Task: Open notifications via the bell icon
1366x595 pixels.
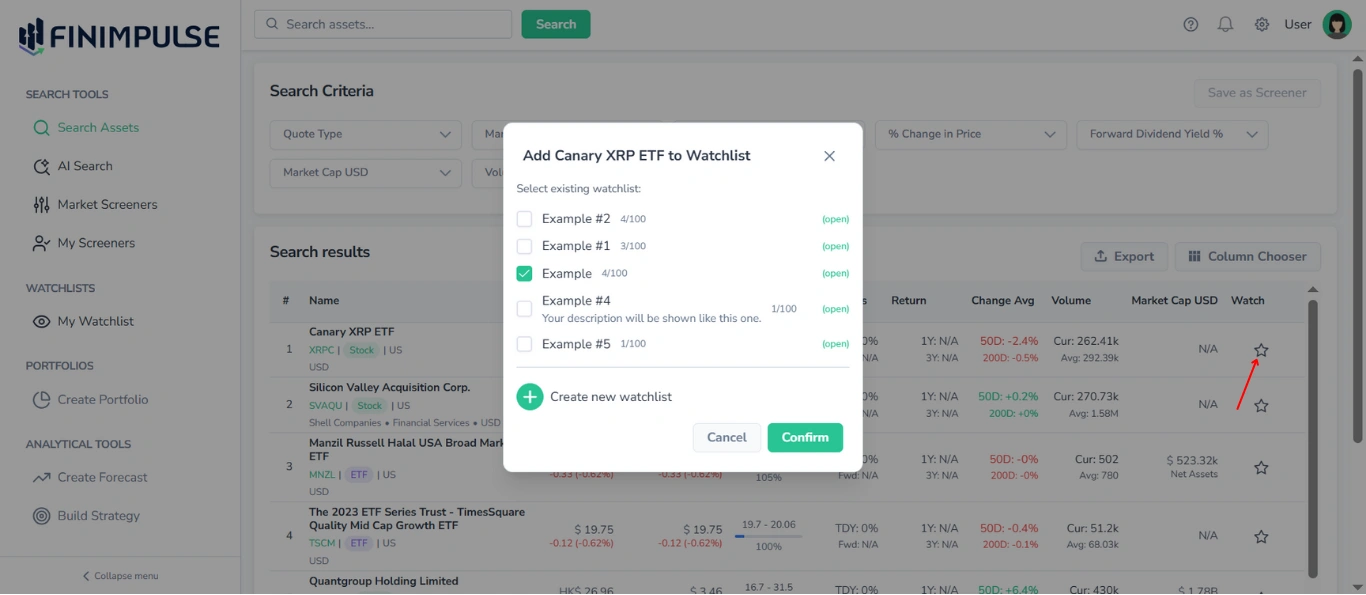Action: [1225, 23]
